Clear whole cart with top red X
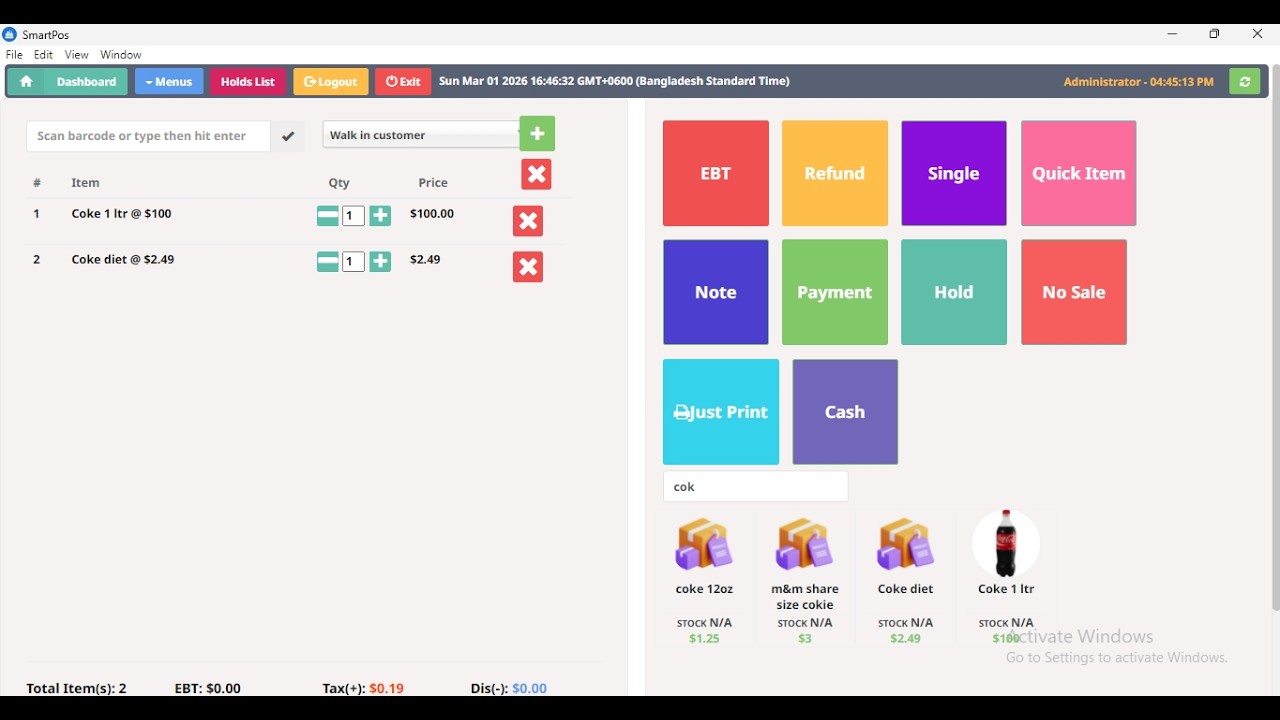Image resolution: width=1280 pixels, height=720 pixels. [x=537, y=175]
